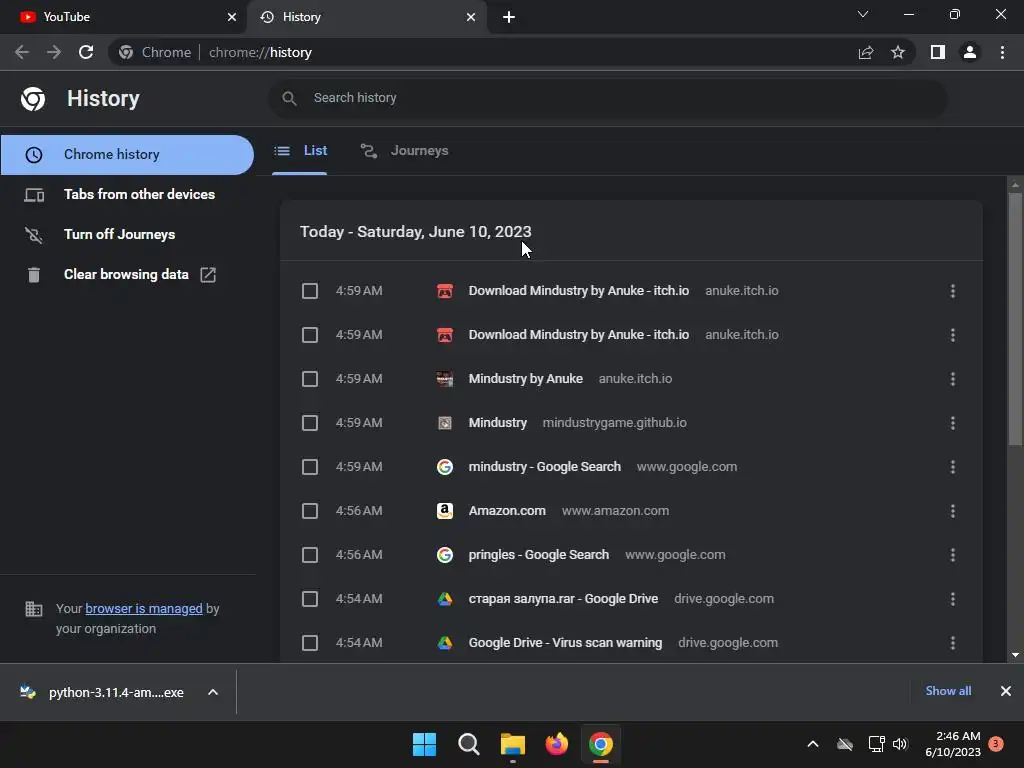
Task: Open actions menu for mindustry Google Search
Action: 953,467
